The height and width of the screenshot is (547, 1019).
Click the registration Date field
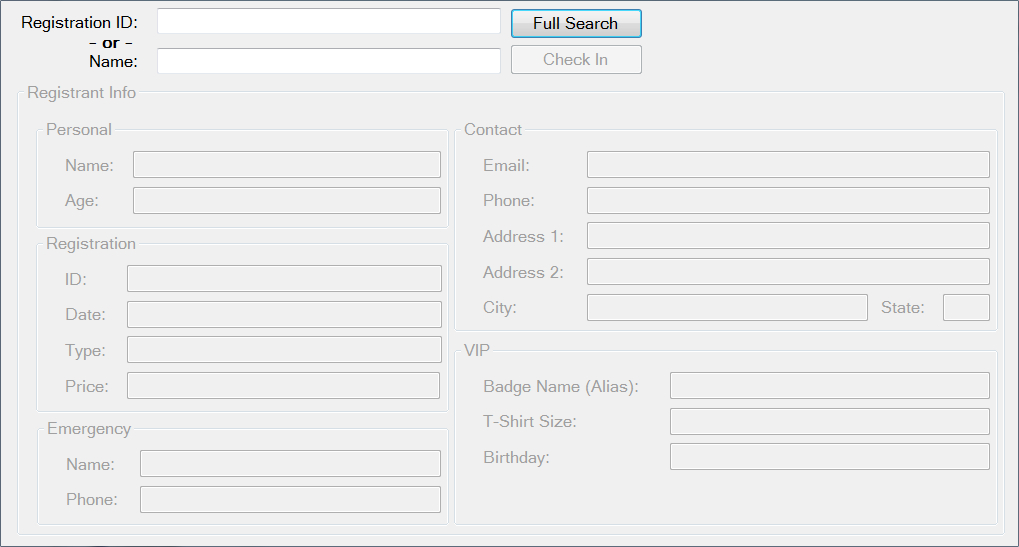point(284,314)
